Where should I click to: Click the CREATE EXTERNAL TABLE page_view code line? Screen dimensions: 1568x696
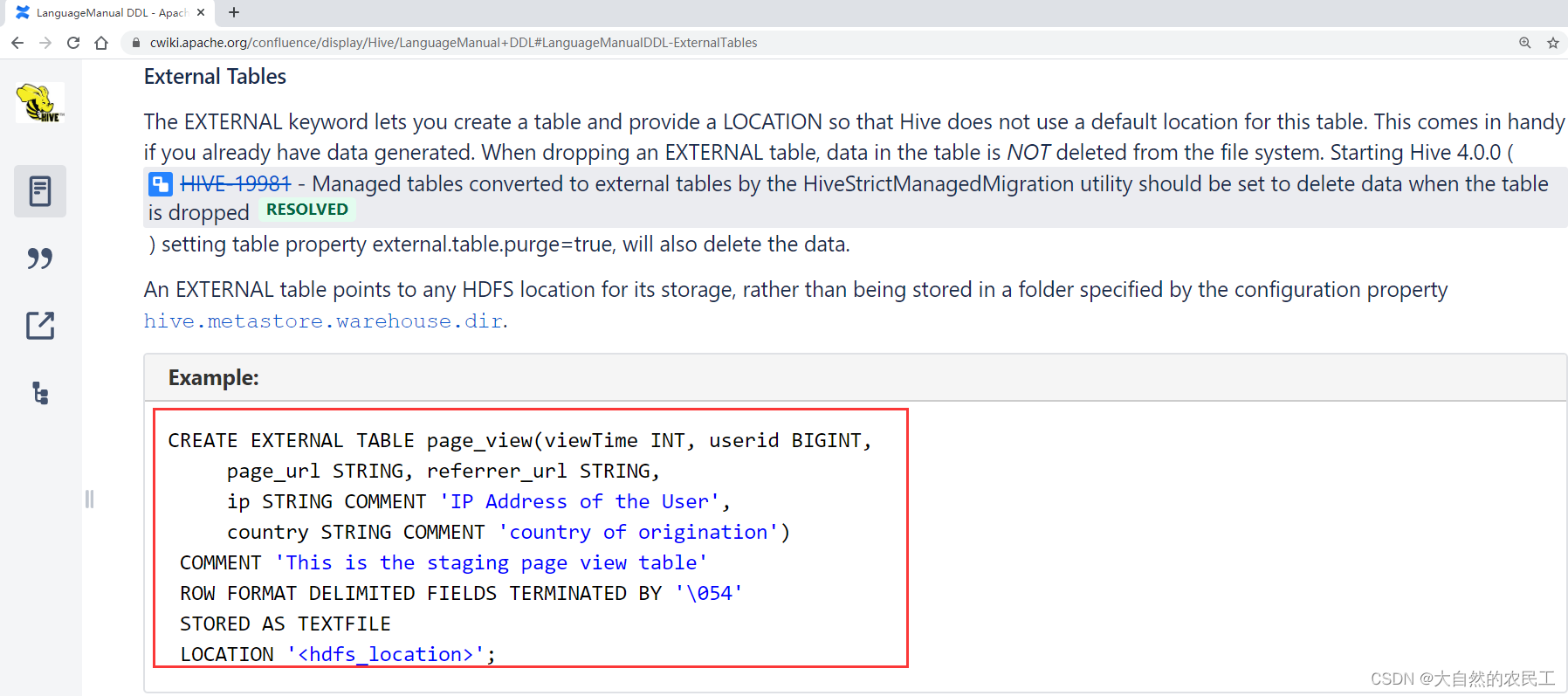(519, 440)
